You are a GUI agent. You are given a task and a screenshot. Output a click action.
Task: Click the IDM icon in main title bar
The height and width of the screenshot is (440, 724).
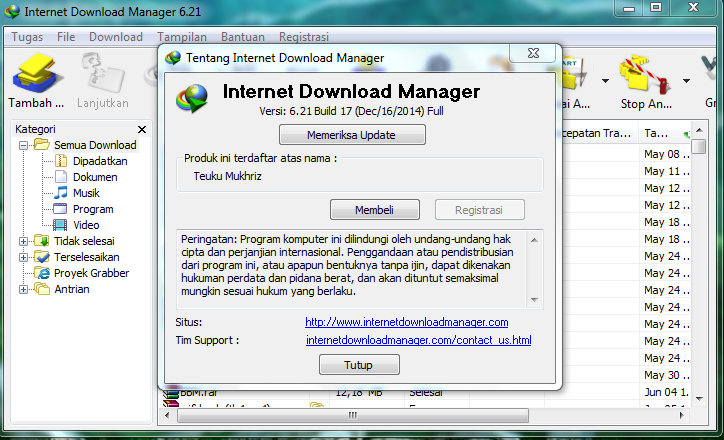coord(11,11)
